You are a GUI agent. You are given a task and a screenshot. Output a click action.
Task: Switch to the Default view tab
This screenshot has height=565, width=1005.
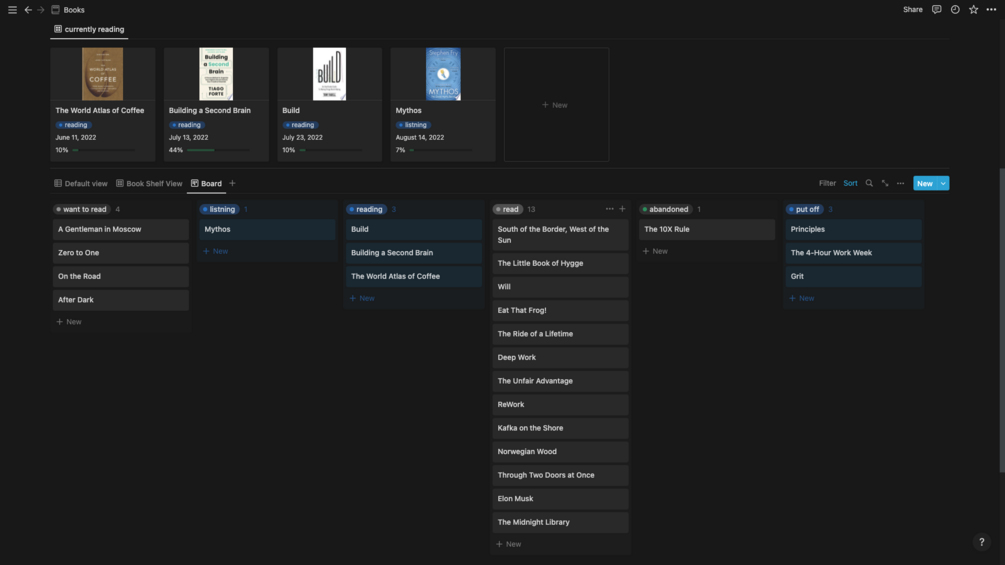[x=81, y=183]
